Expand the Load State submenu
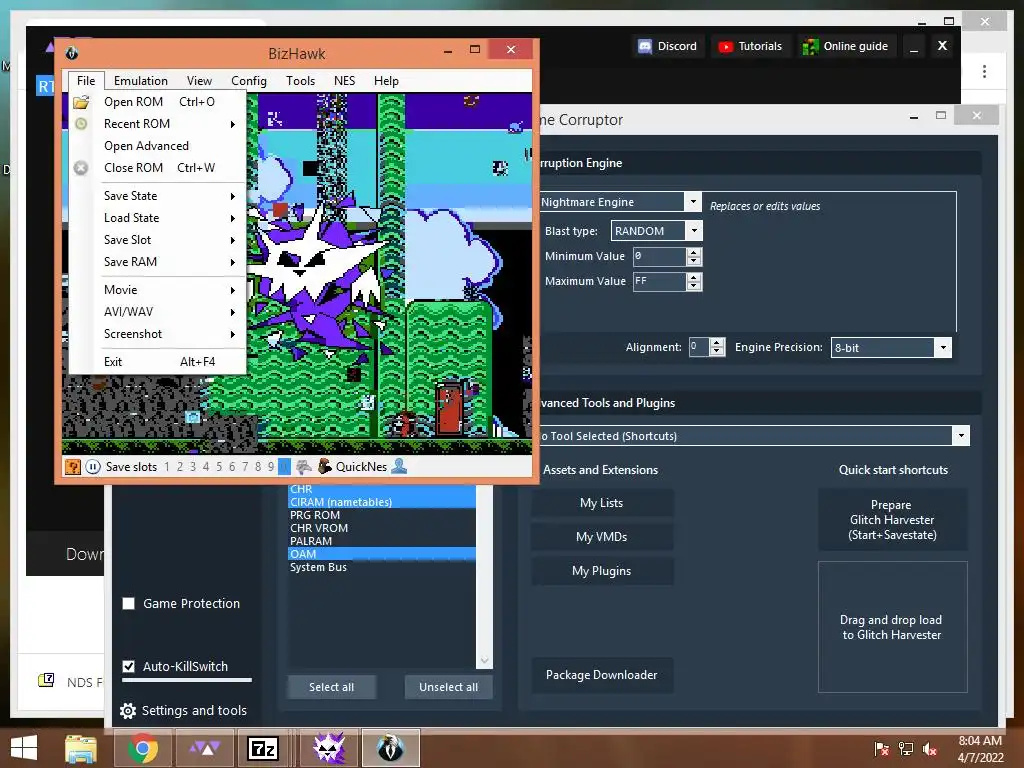The width and height of the screenshot is (1024, 768). coord(232,218)
